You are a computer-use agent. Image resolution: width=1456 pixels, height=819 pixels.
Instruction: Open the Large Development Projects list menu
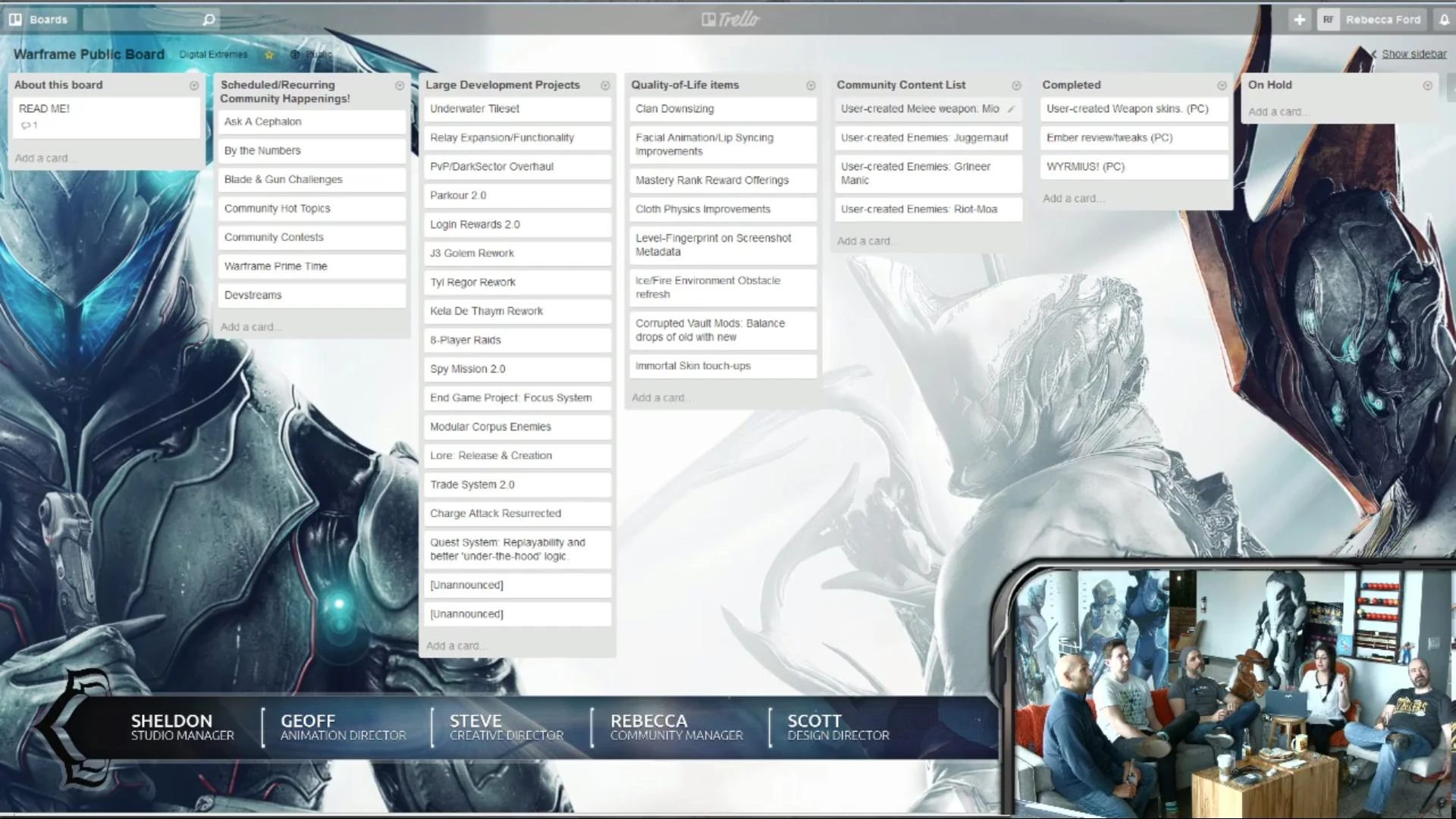pyautogui.click(x=605, y=86)
